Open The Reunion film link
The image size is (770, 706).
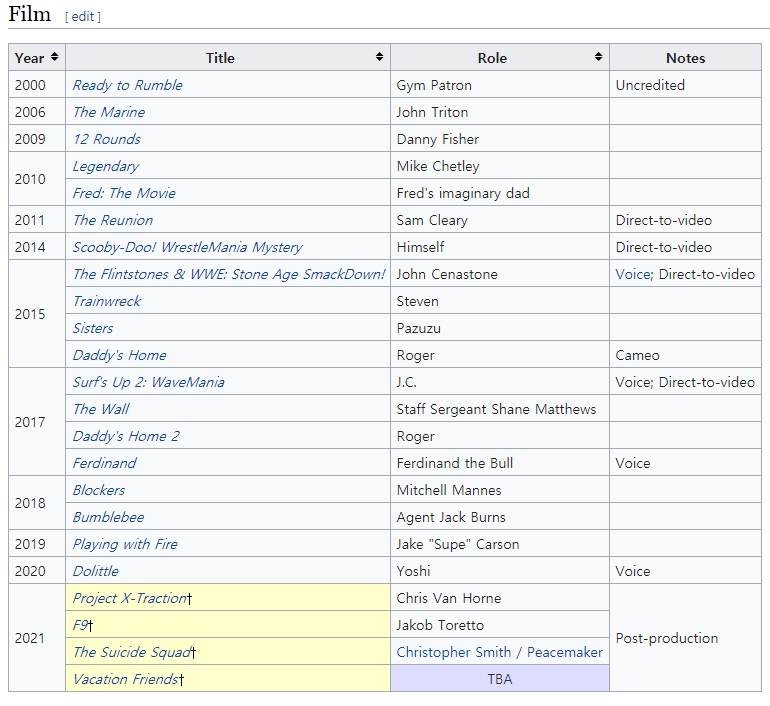tap(113, 220)
